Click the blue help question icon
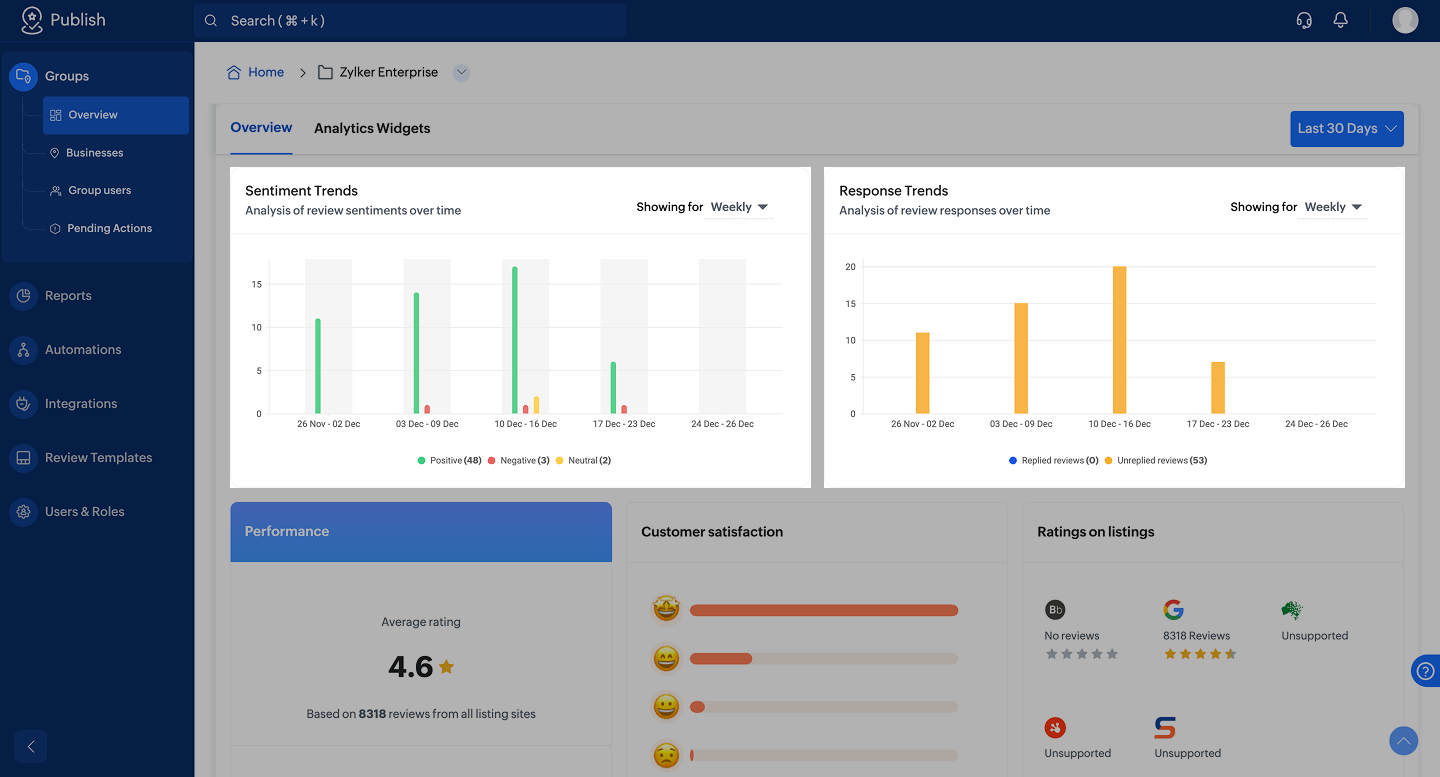This screenshot has height=777, width=1440. (x=1426, y=671)
